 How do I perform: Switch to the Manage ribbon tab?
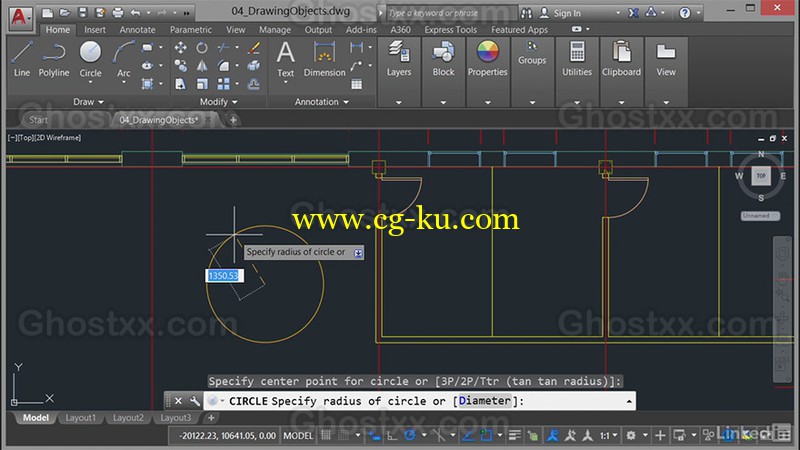point(274,30)
